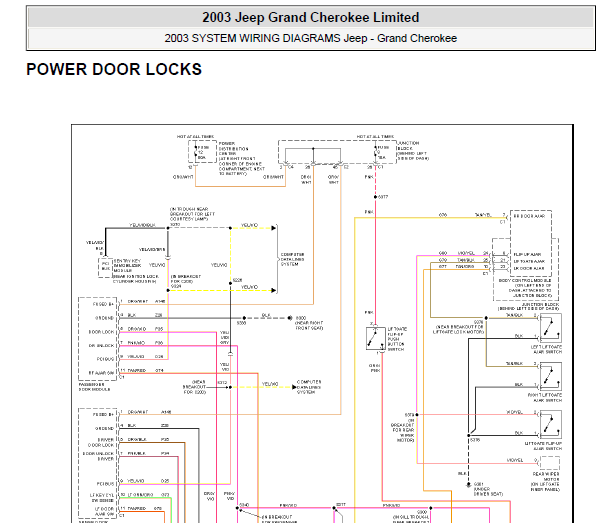Viewport: 604px width, 523px height.
Task: Click 'LIFTGATE AJAR' inside the body control module
Action: pos(529,262)
